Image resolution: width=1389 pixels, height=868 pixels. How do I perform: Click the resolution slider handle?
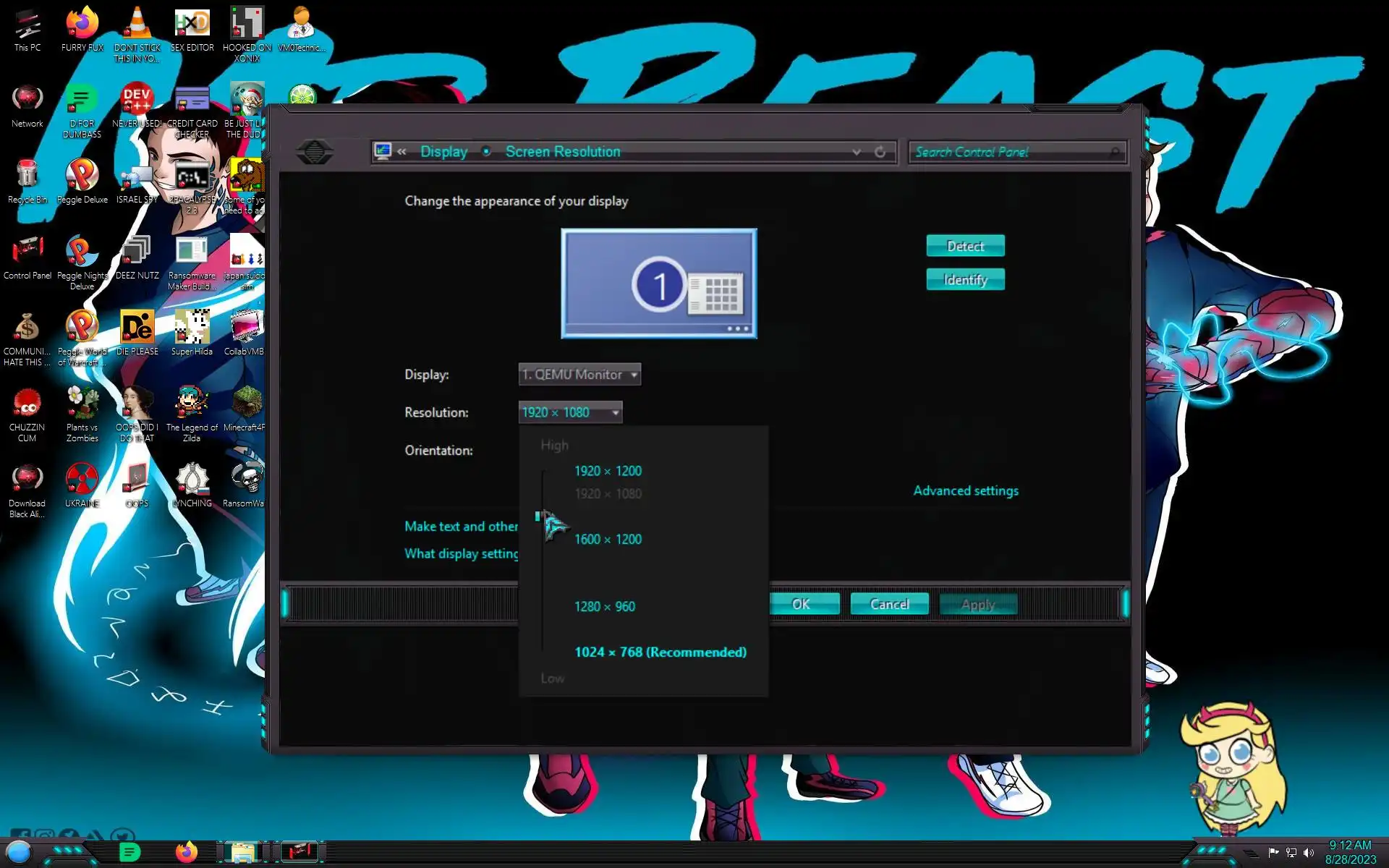tap(538, 516)
